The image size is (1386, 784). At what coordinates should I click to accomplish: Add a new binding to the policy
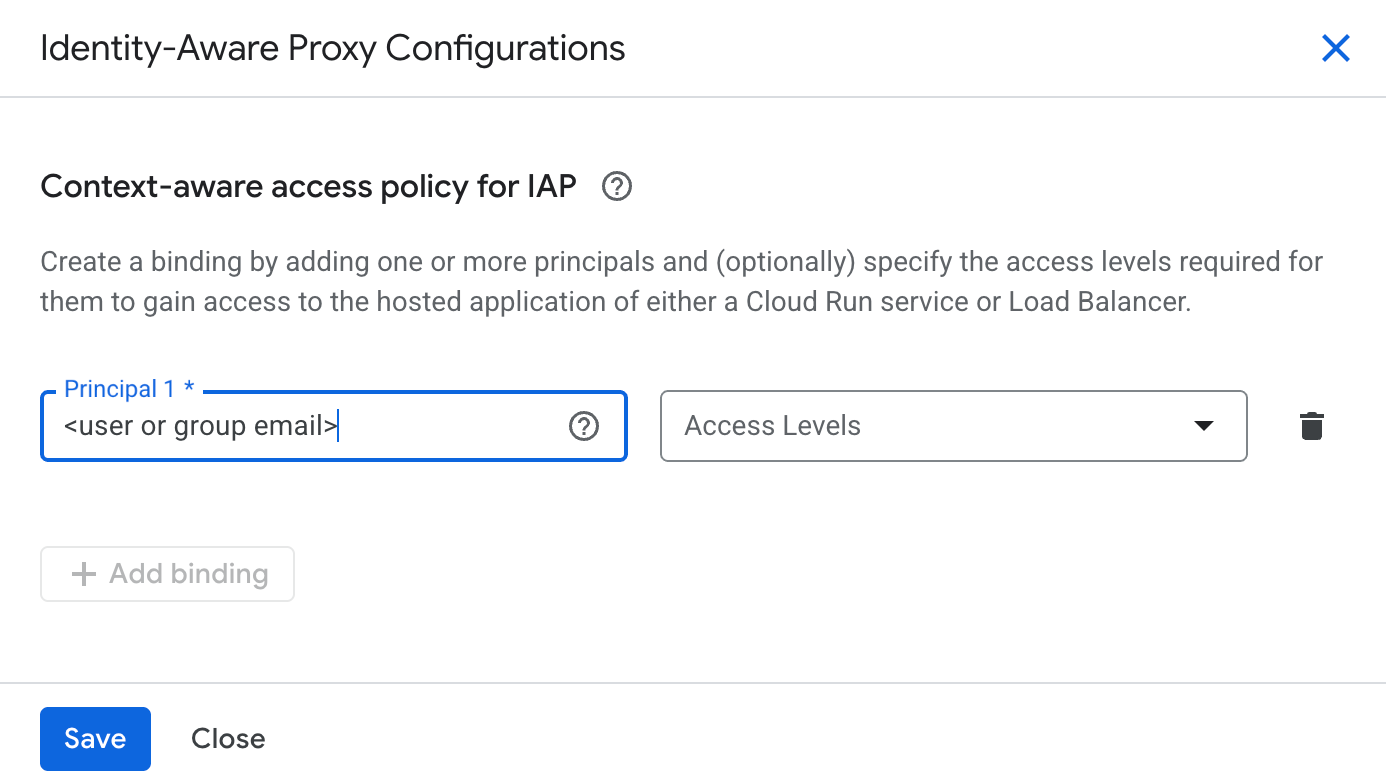coord(167,573)
